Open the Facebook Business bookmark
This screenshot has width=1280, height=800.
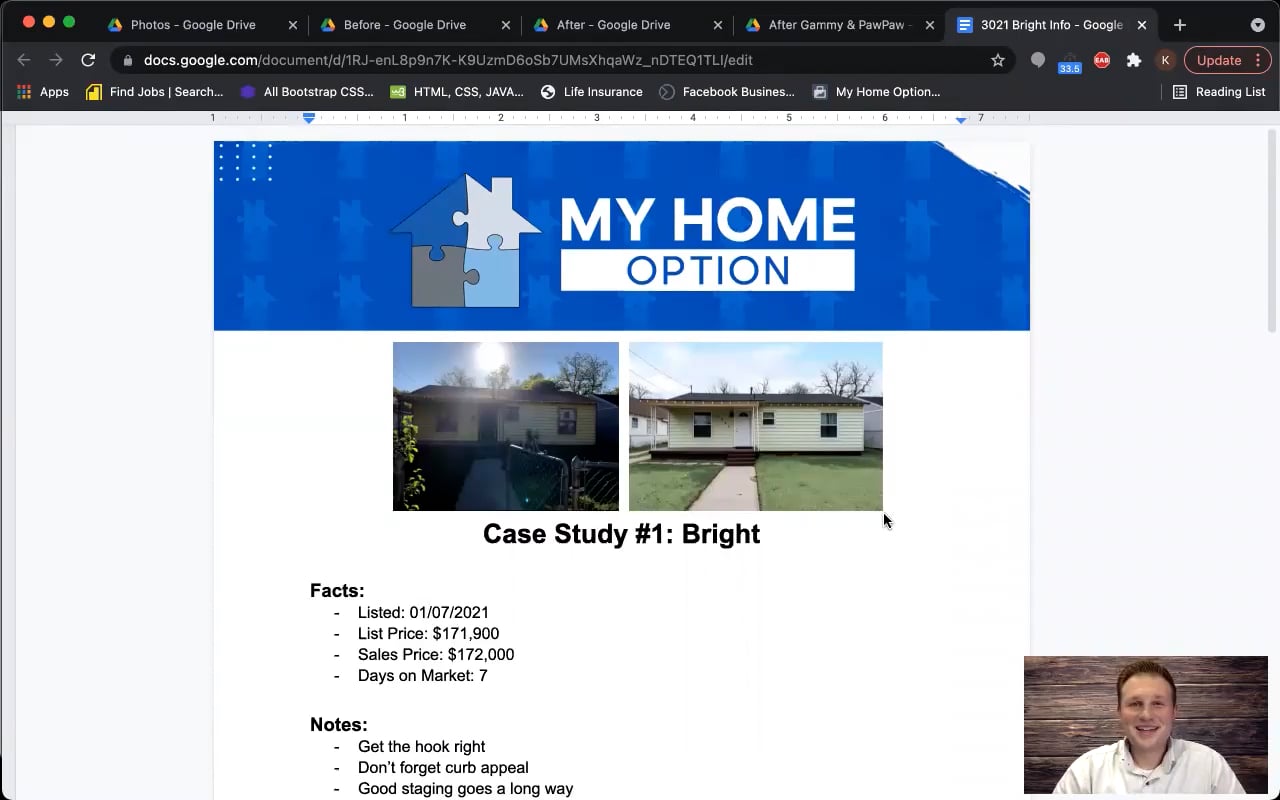727,92
